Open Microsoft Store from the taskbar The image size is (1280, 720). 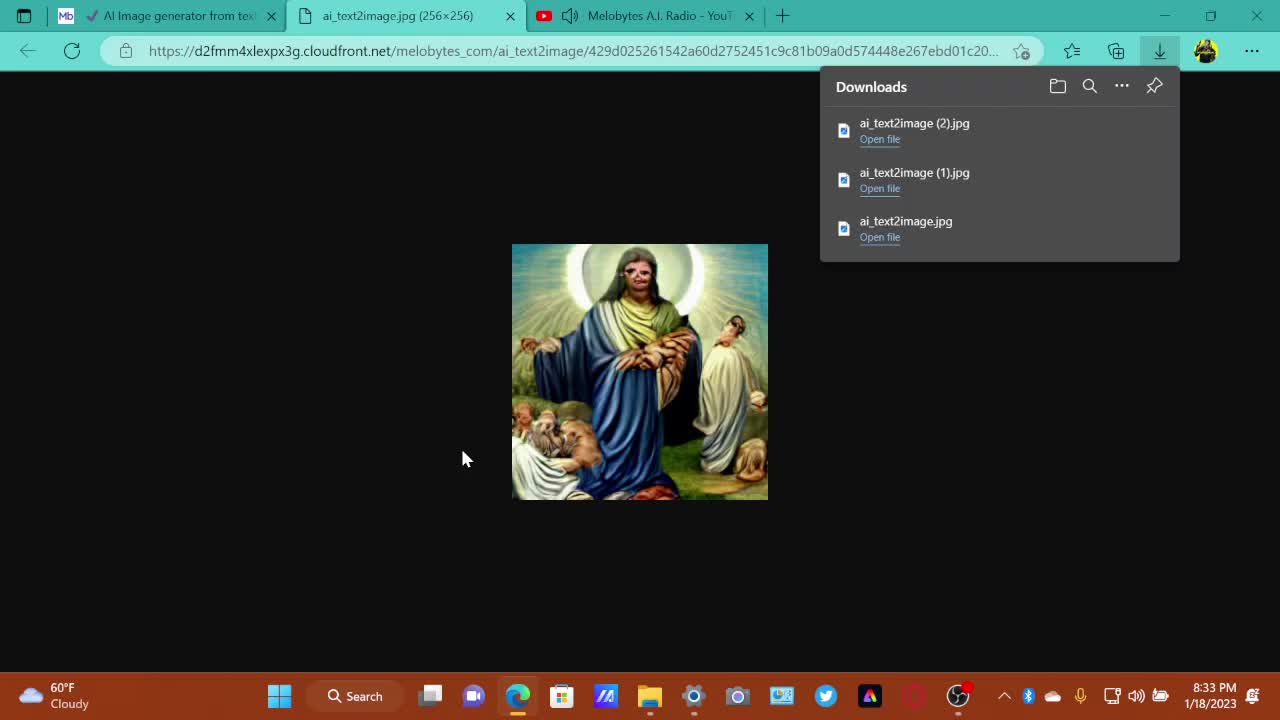(x=562, y=696)
